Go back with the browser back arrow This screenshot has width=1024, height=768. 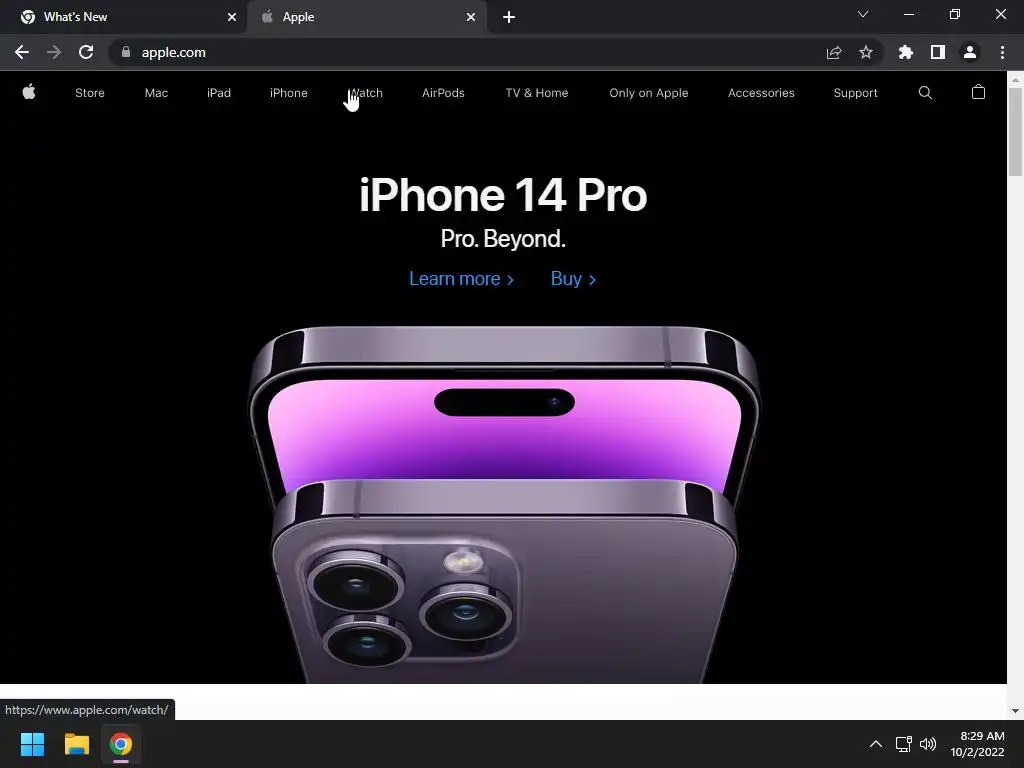[22, 52]
